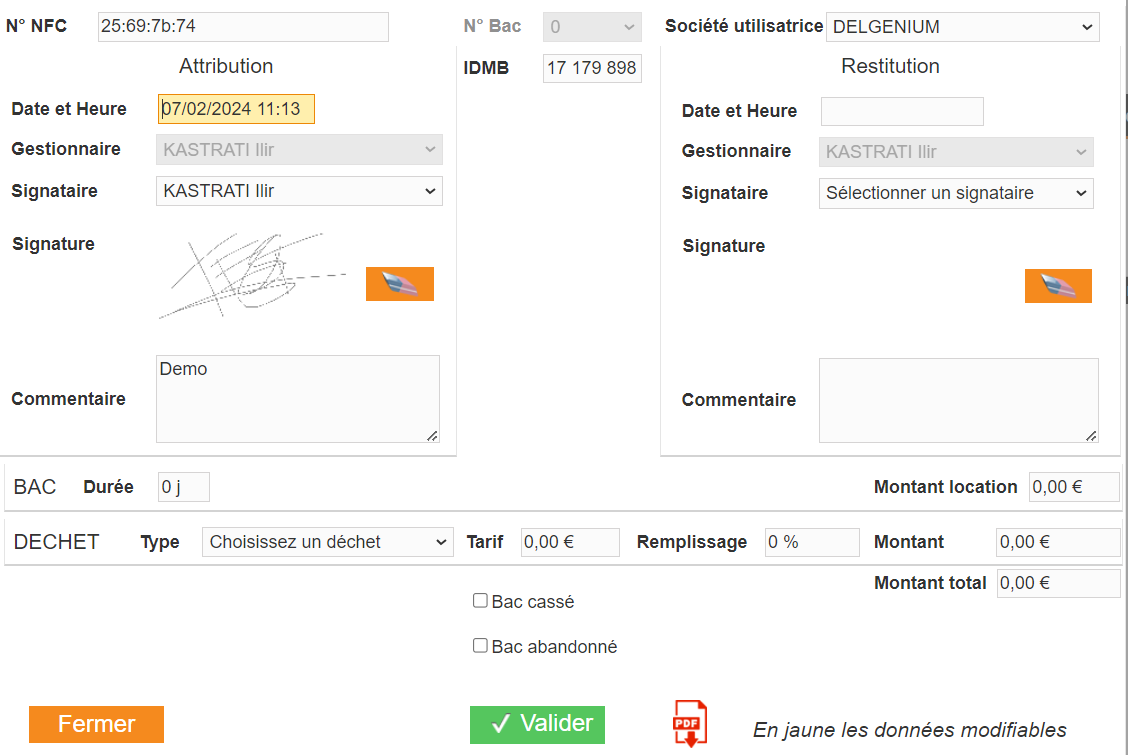Image resolution: width=1128 pixels, height=755 pixels.
Task: Click the Attribution Commentaire text area
Action: [x=298, y=399]
